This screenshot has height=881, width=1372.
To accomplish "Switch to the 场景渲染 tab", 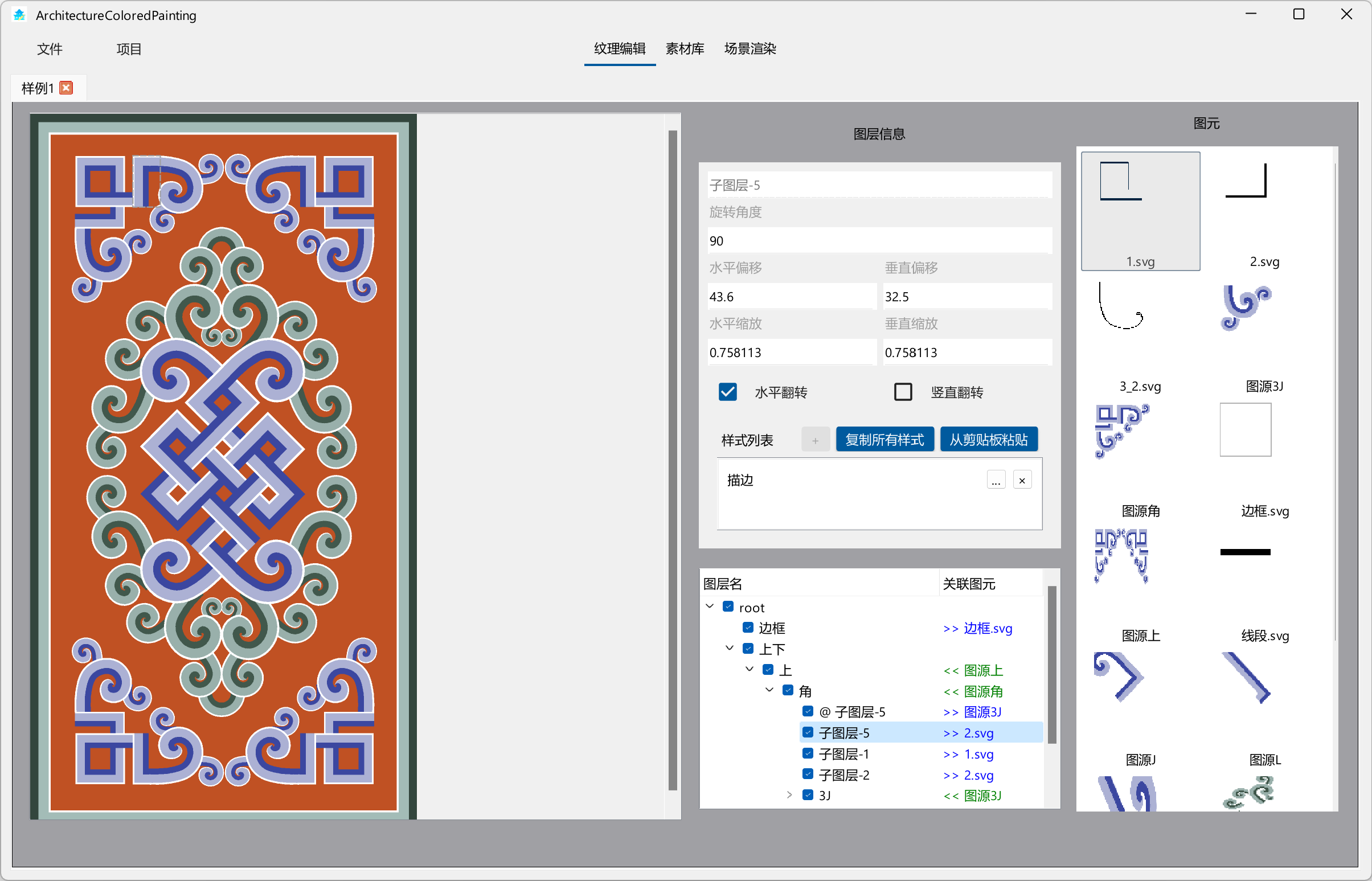I will click(x=750, y=48).
